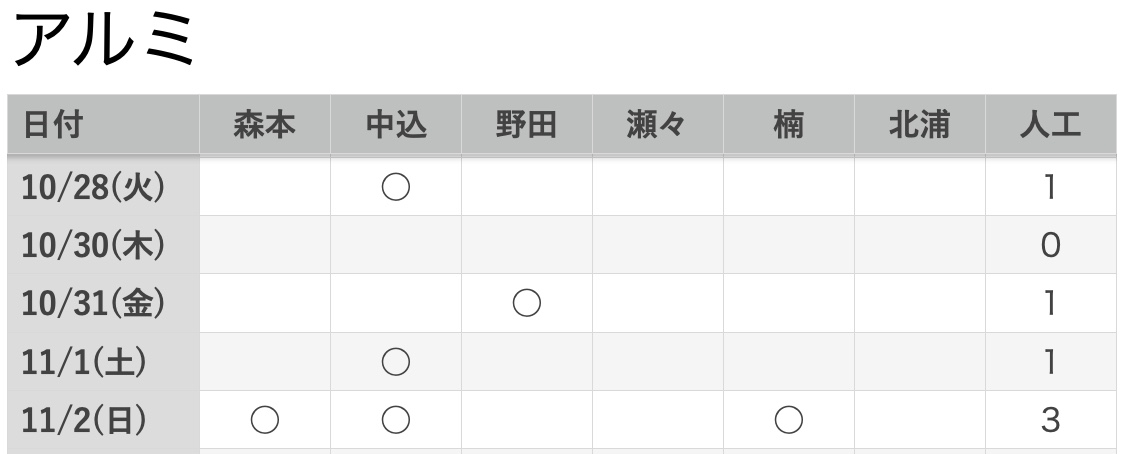Click the 楠 column header
1126x454 pixels.
point(789,125)
